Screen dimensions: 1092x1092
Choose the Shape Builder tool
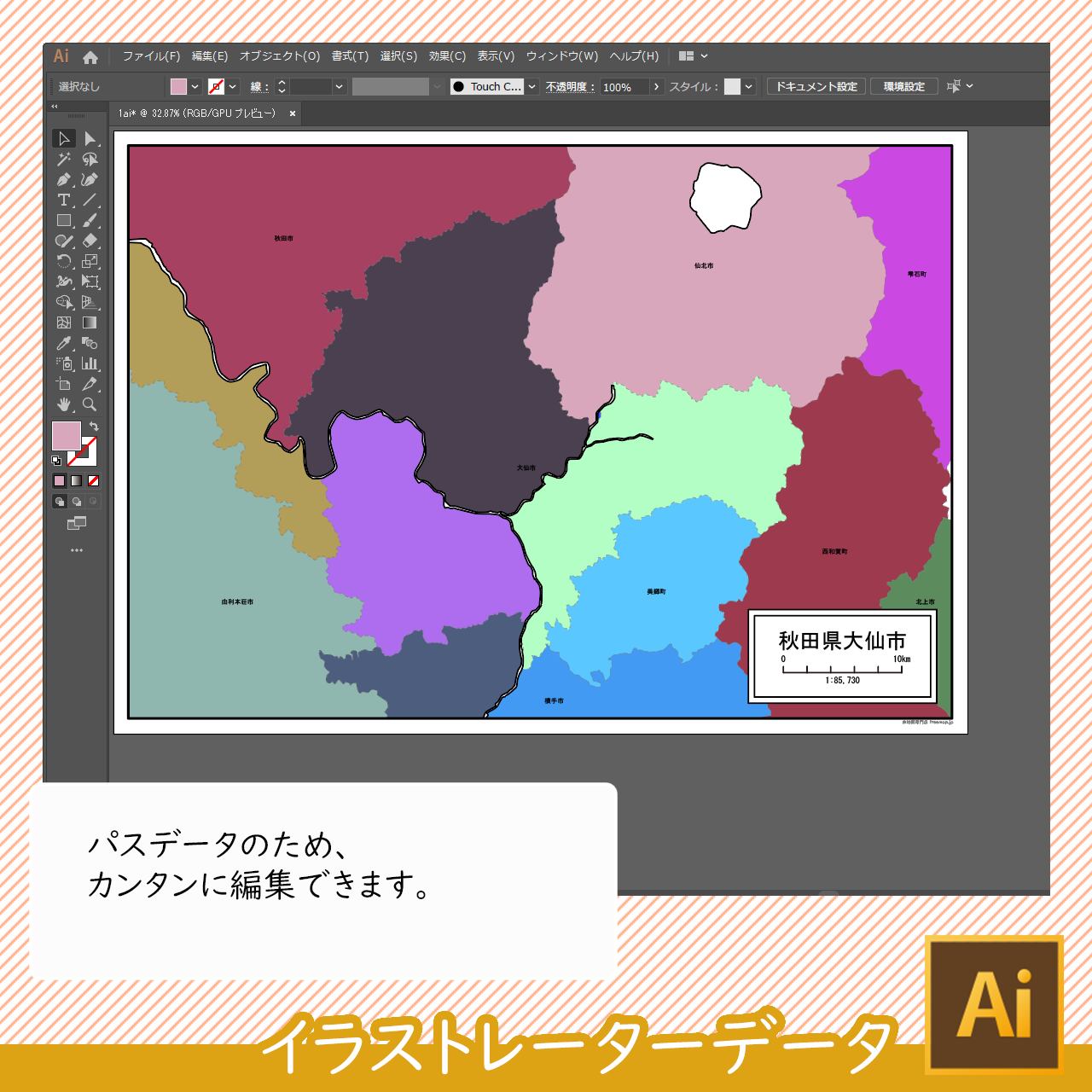click(x=64, y=302)
